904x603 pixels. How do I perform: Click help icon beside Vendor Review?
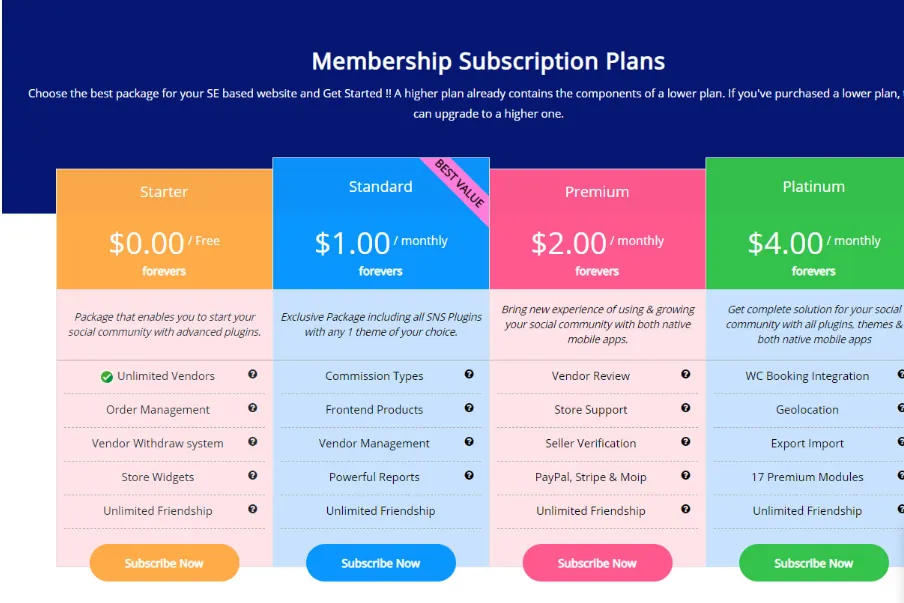point(685,374)
